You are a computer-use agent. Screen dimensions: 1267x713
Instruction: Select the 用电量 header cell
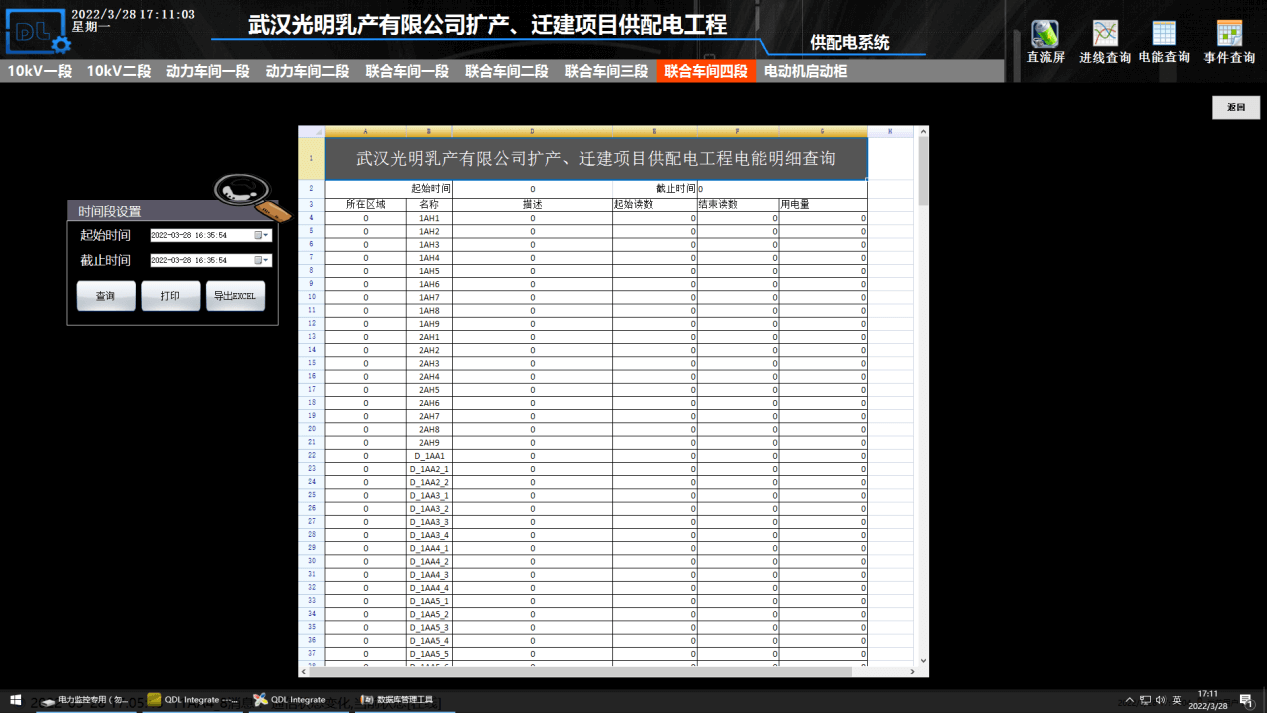click(x=823, y=204)
